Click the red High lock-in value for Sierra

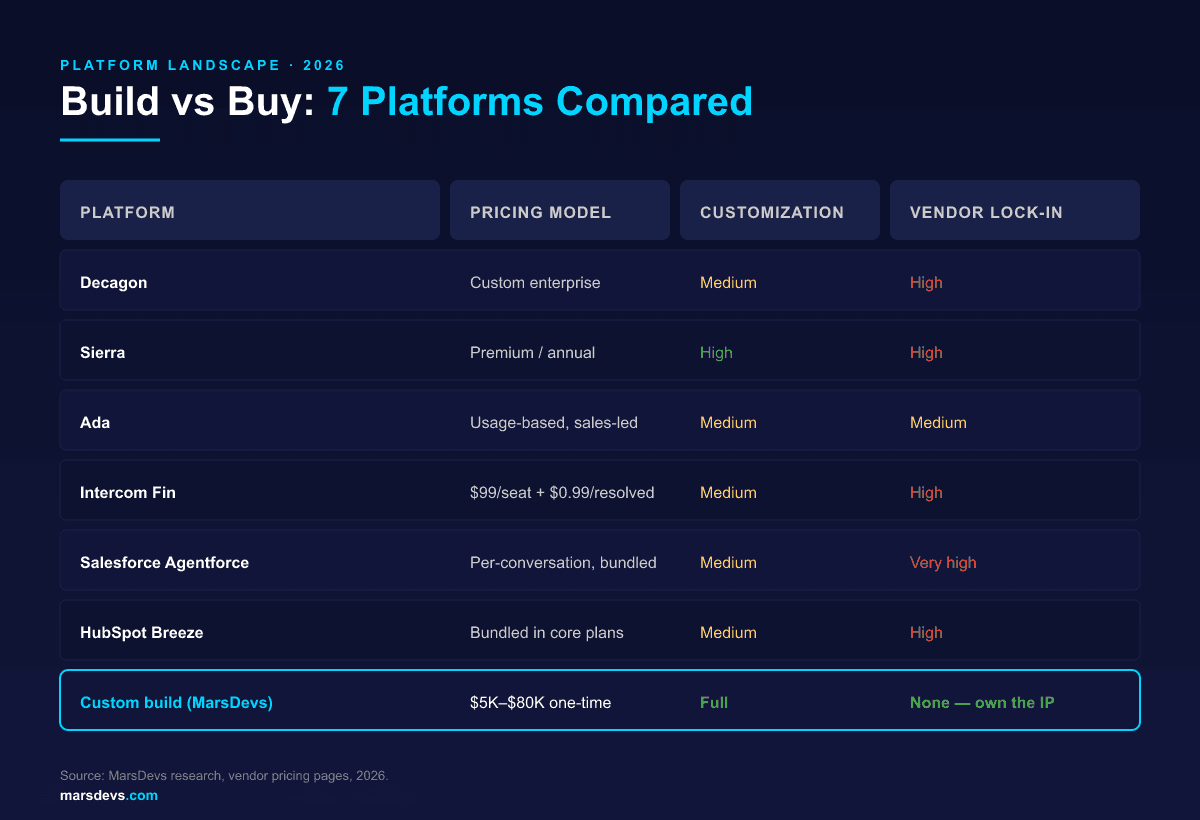[x=926, y=353]
